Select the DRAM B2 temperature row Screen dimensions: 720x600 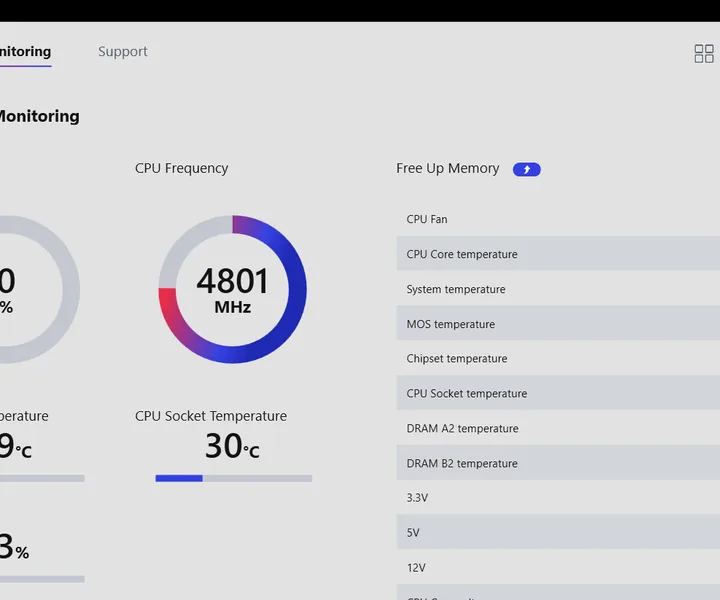pyautogui.click(x=558, y=463)
